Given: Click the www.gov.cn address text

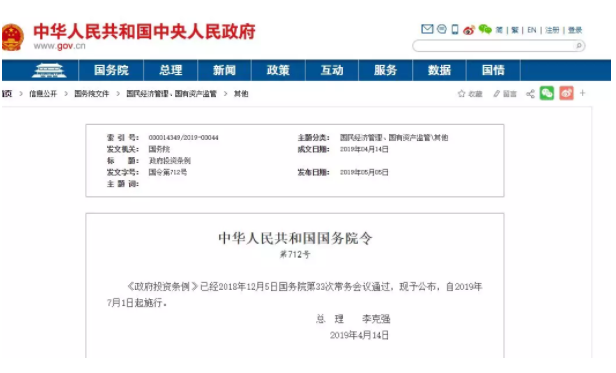Looking at the screenshot, I should pos(59,46).
